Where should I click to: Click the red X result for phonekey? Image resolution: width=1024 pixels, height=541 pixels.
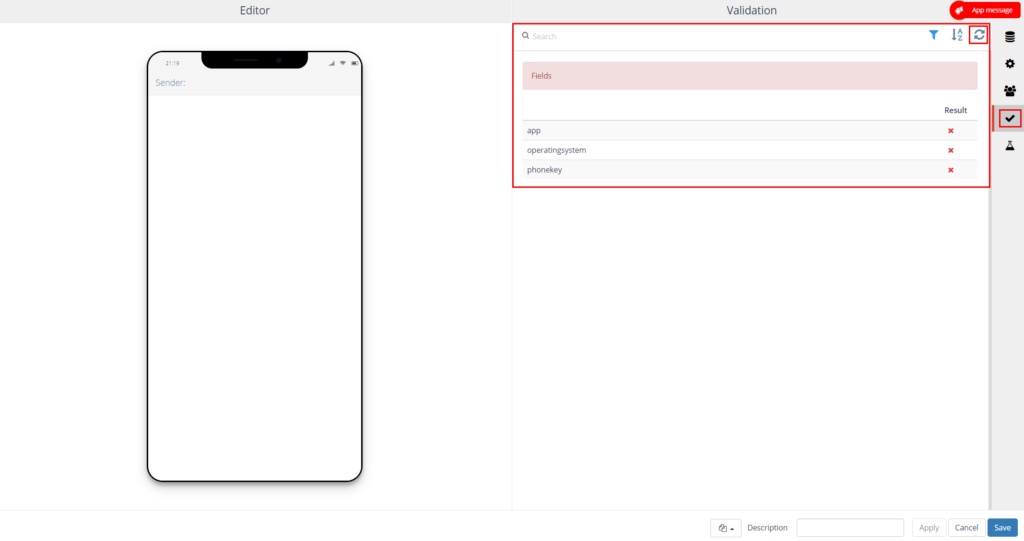pos(951,170)
